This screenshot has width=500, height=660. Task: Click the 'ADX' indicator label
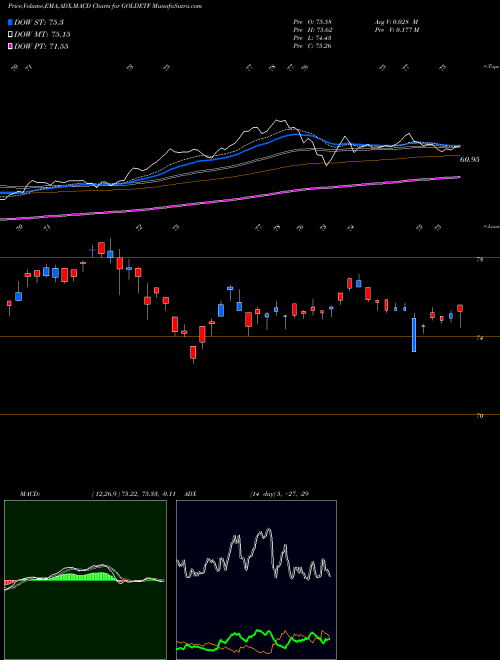(x=191, y=494)
